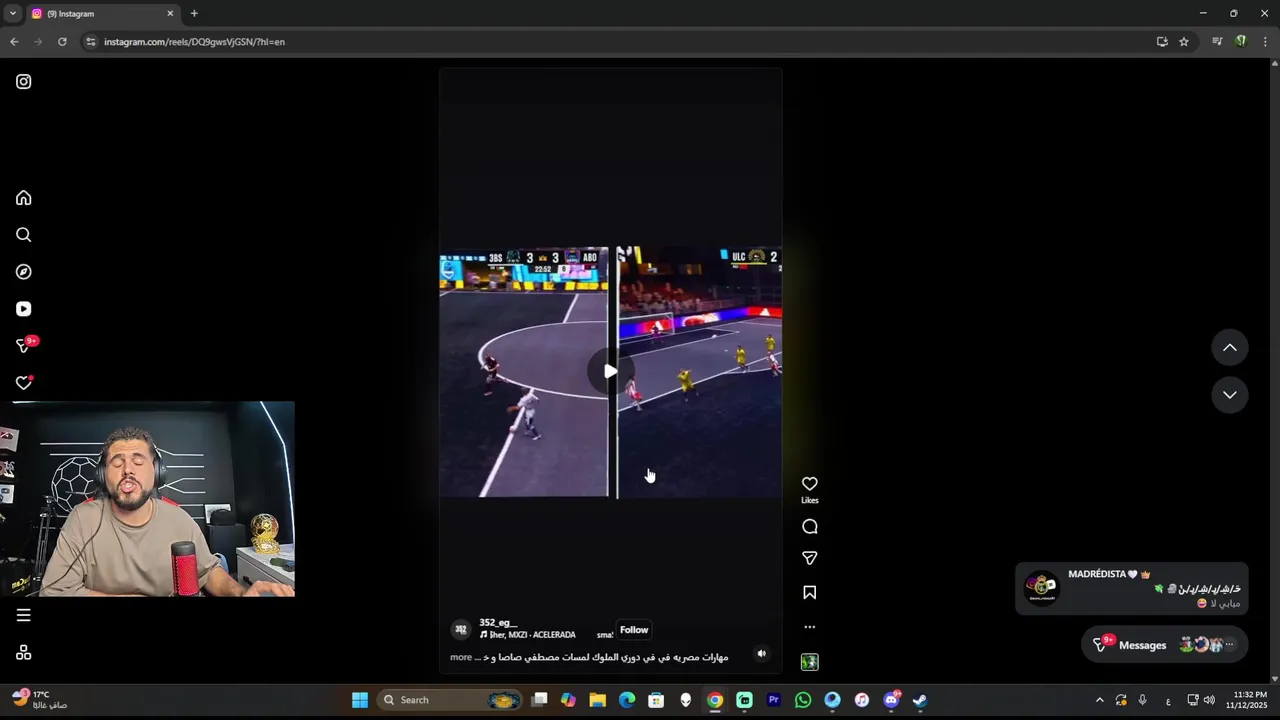Viewport: 1280px width, 720px height.
Task: Launch Copilot from the taskbar
Action: [568, 700]
